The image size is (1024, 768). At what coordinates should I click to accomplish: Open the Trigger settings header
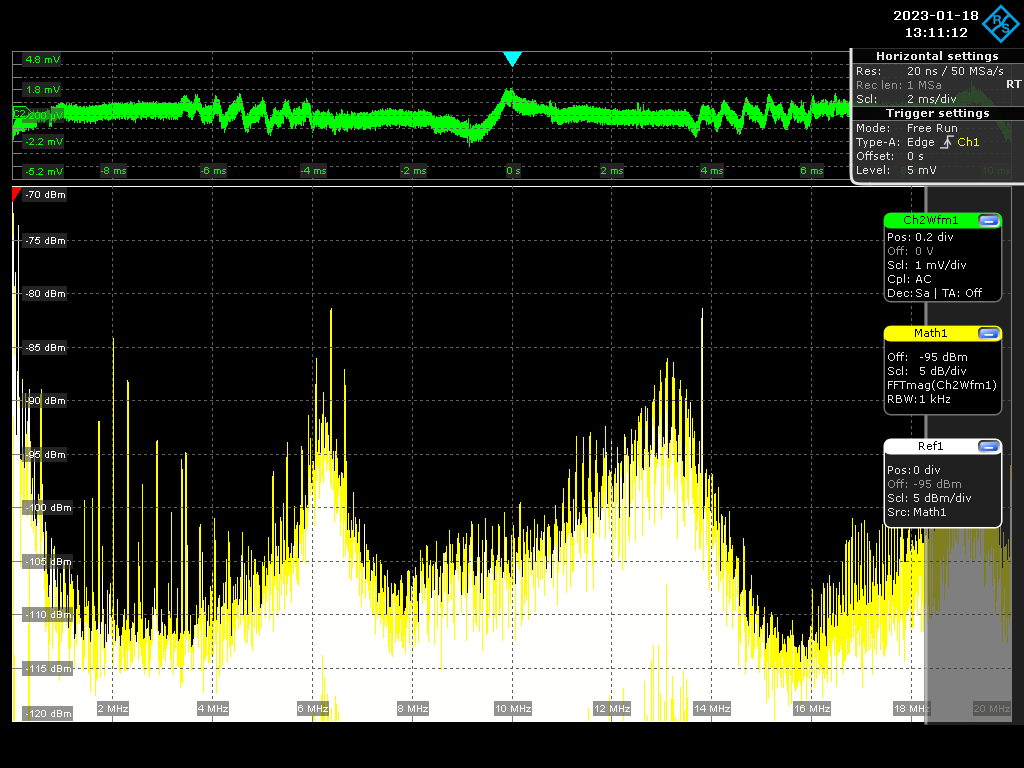click(936, 113)
